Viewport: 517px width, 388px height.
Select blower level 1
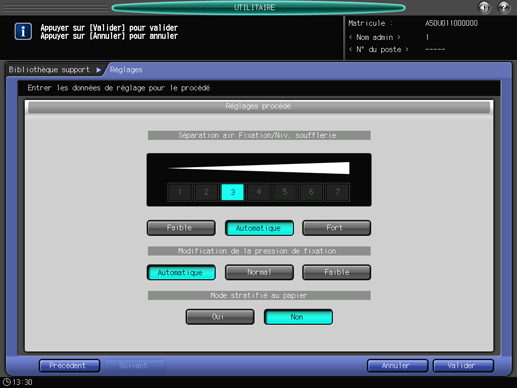pyautogui.click(x=180, y=192)
